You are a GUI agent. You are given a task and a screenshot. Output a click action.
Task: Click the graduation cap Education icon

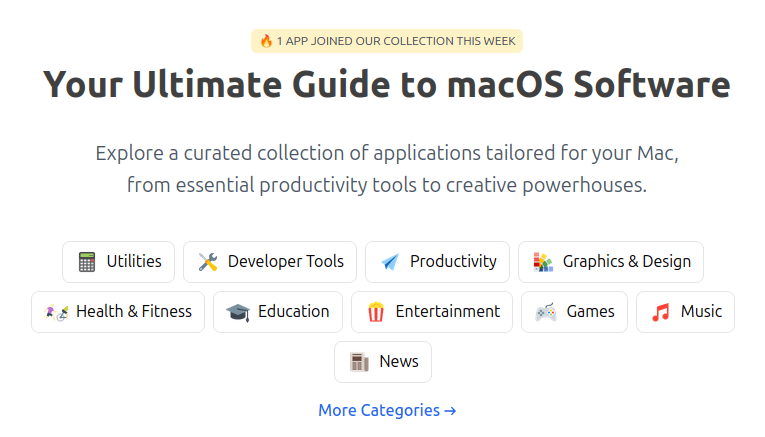point(238,312)
